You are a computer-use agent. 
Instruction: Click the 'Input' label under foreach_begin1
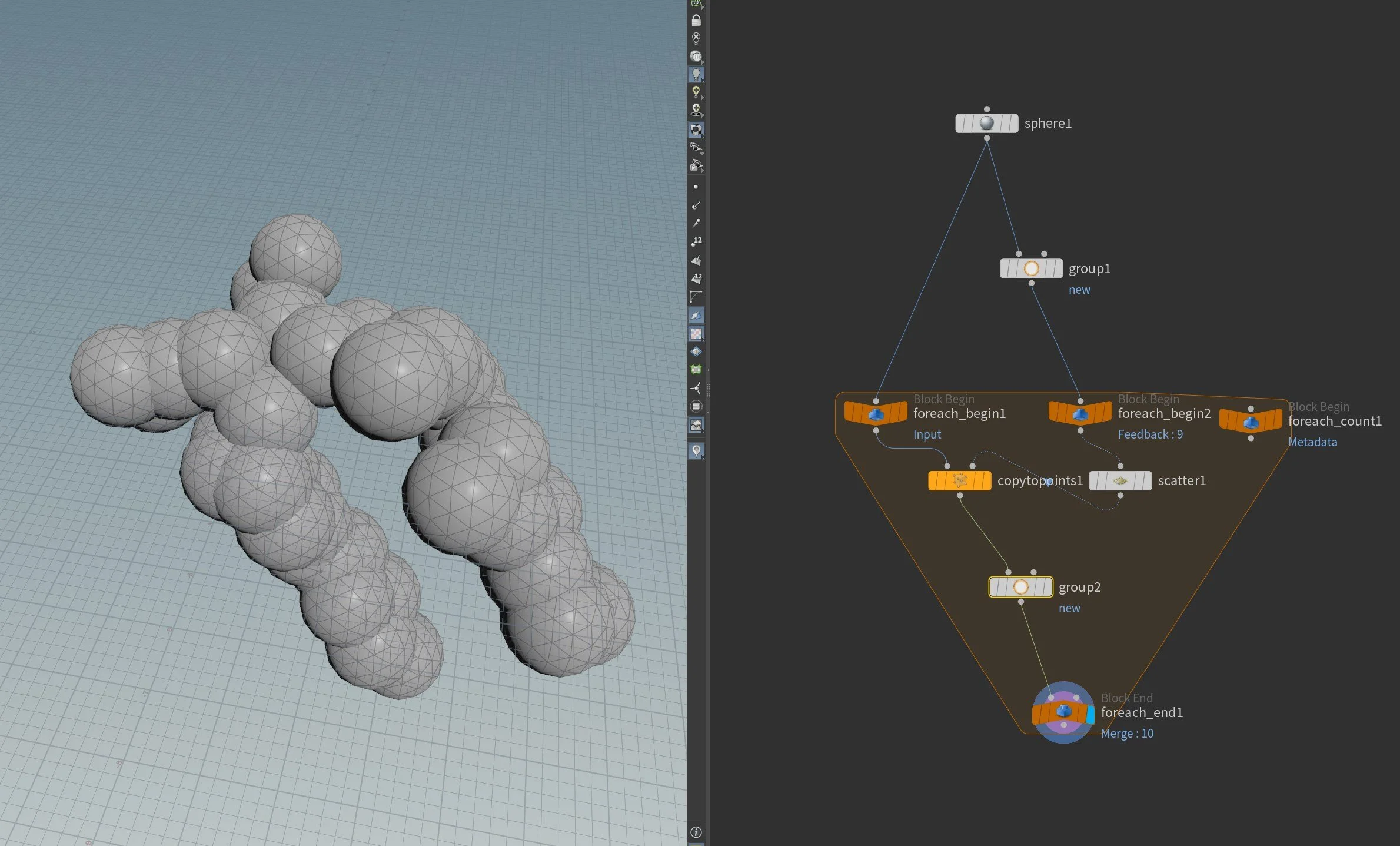click(927, 434)
